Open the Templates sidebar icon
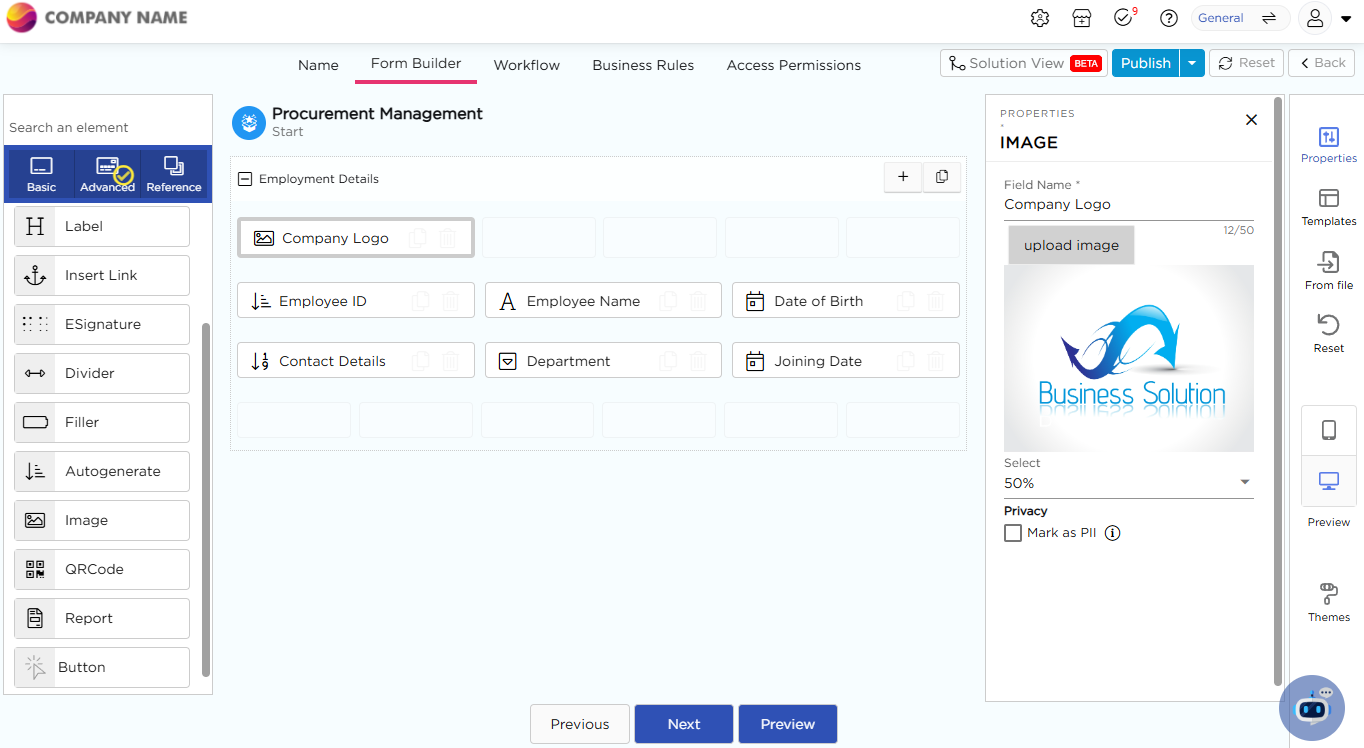Viewport: 1364px width, 748px height. (1328, 199)
